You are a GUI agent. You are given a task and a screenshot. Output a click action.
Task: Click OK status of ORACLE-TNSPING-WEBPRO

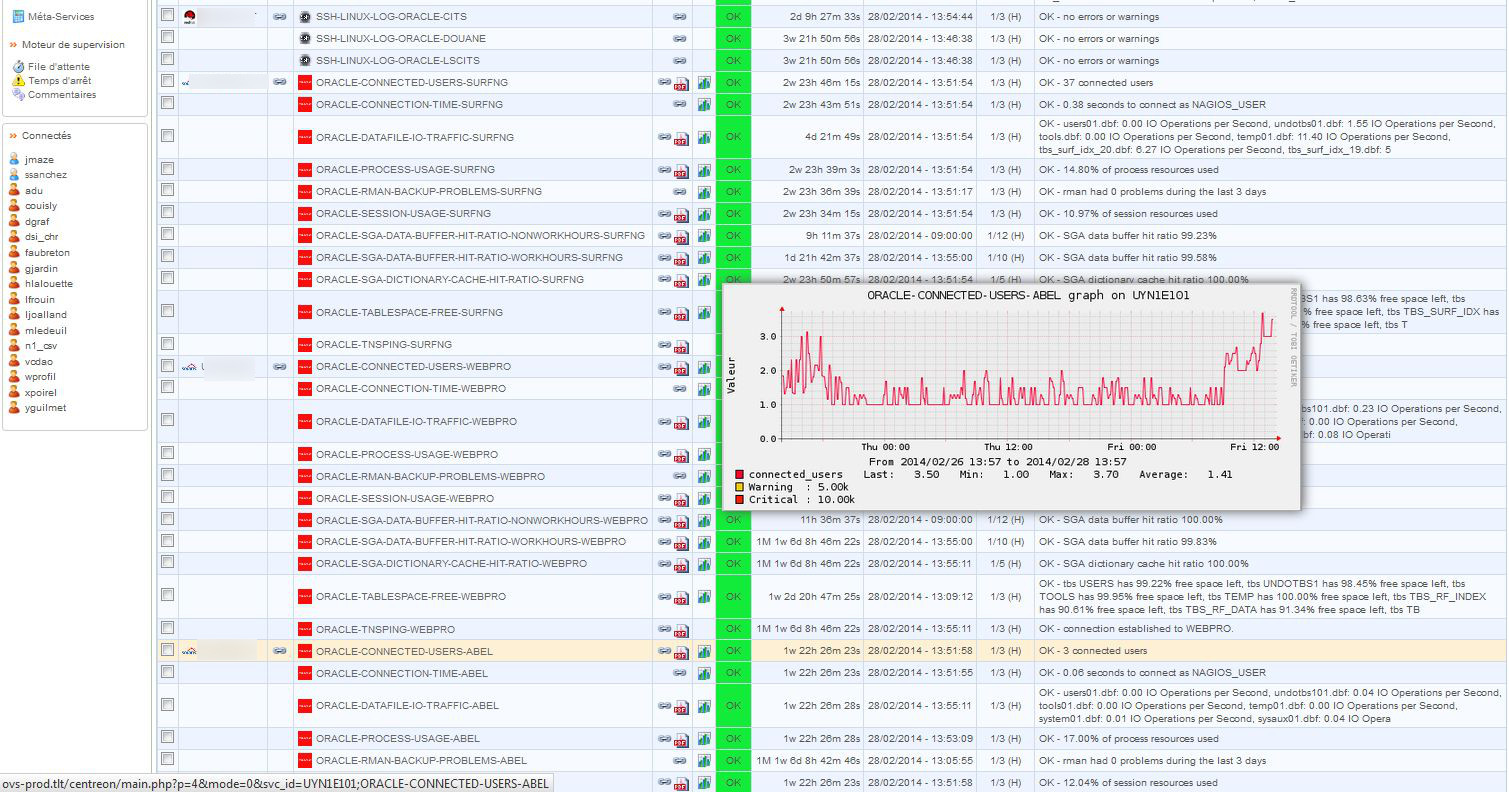(733, 630)
